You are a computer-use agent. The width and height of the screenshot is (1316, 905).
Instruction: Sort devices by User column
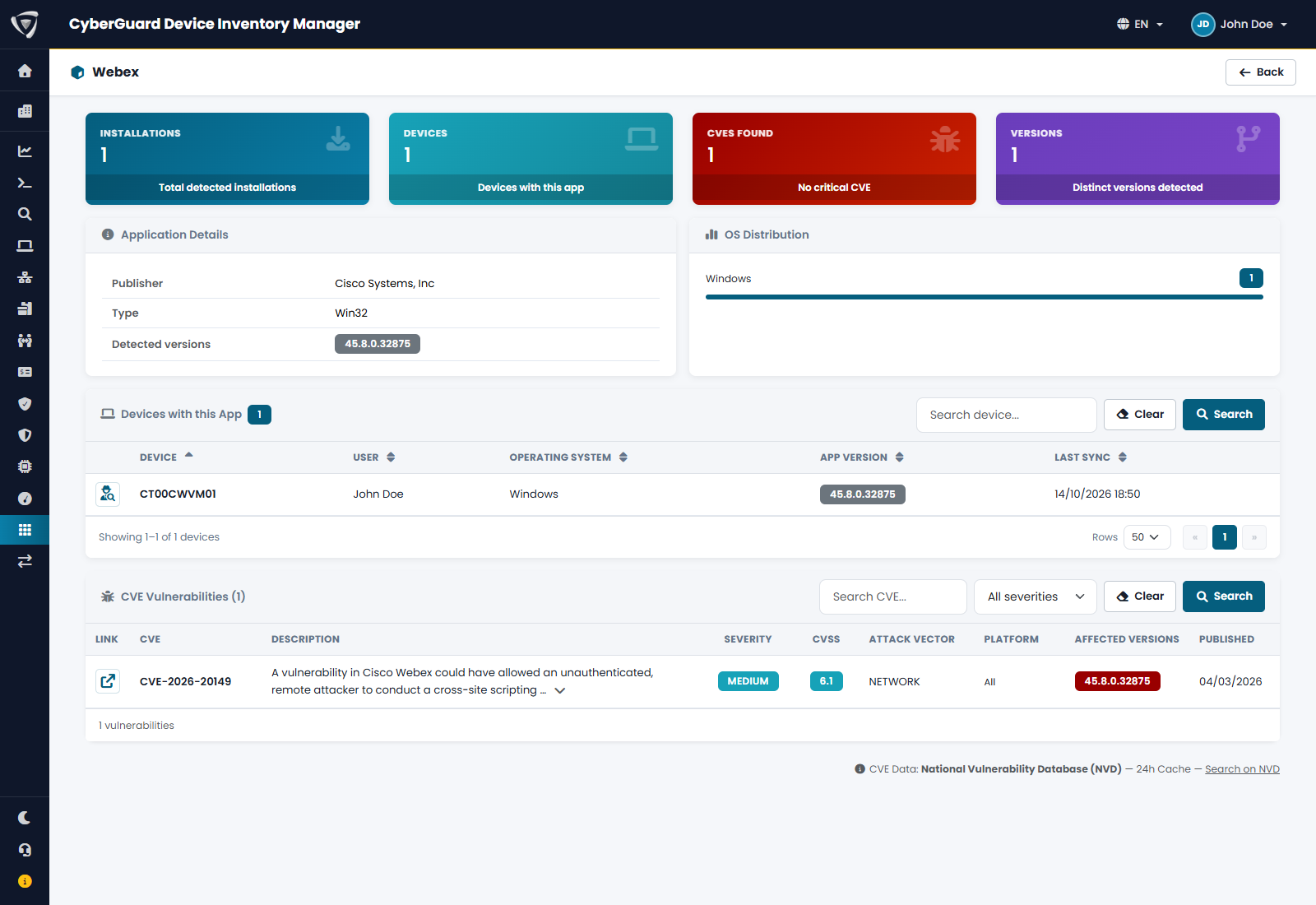[374, 457]
